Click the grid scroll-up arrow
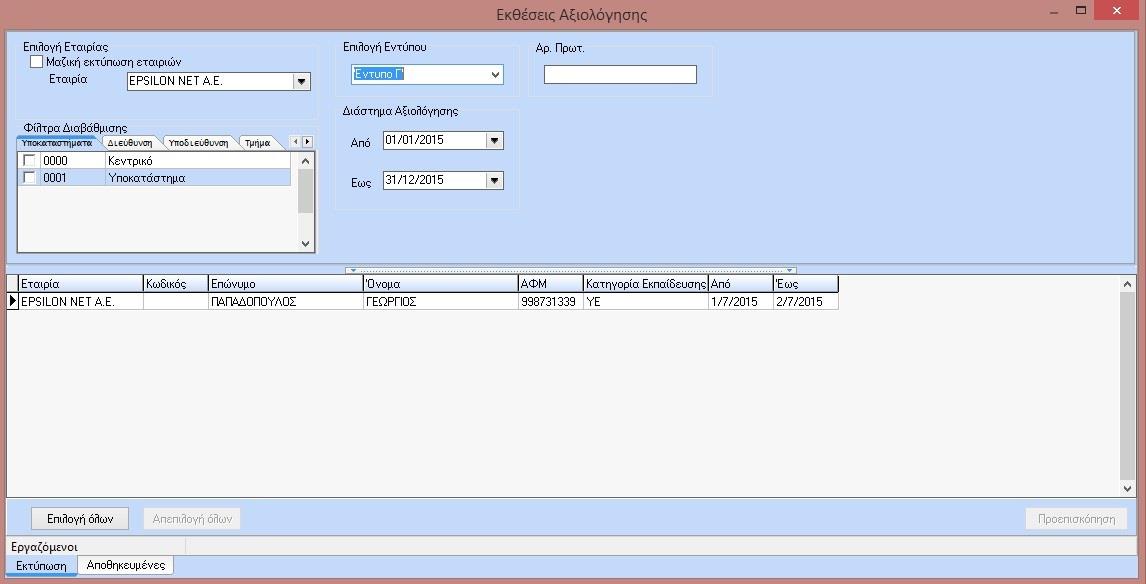The width and height of the screenshot is (1146, 584). pyautogui.click(x=1126, y=284)
